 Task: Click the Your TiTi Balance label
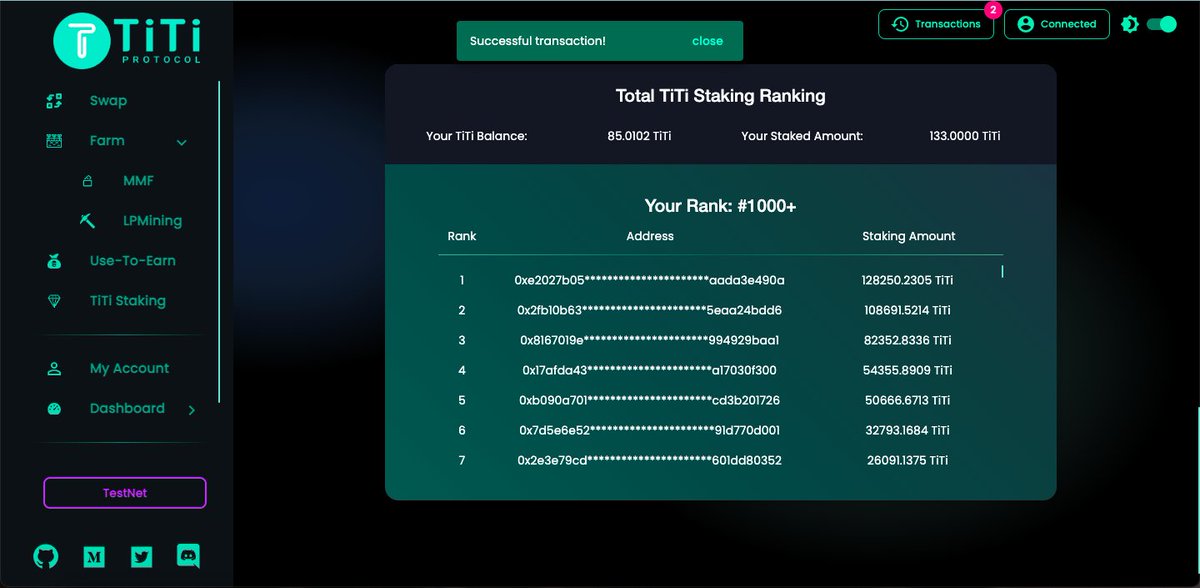click(x=476, y=136)
